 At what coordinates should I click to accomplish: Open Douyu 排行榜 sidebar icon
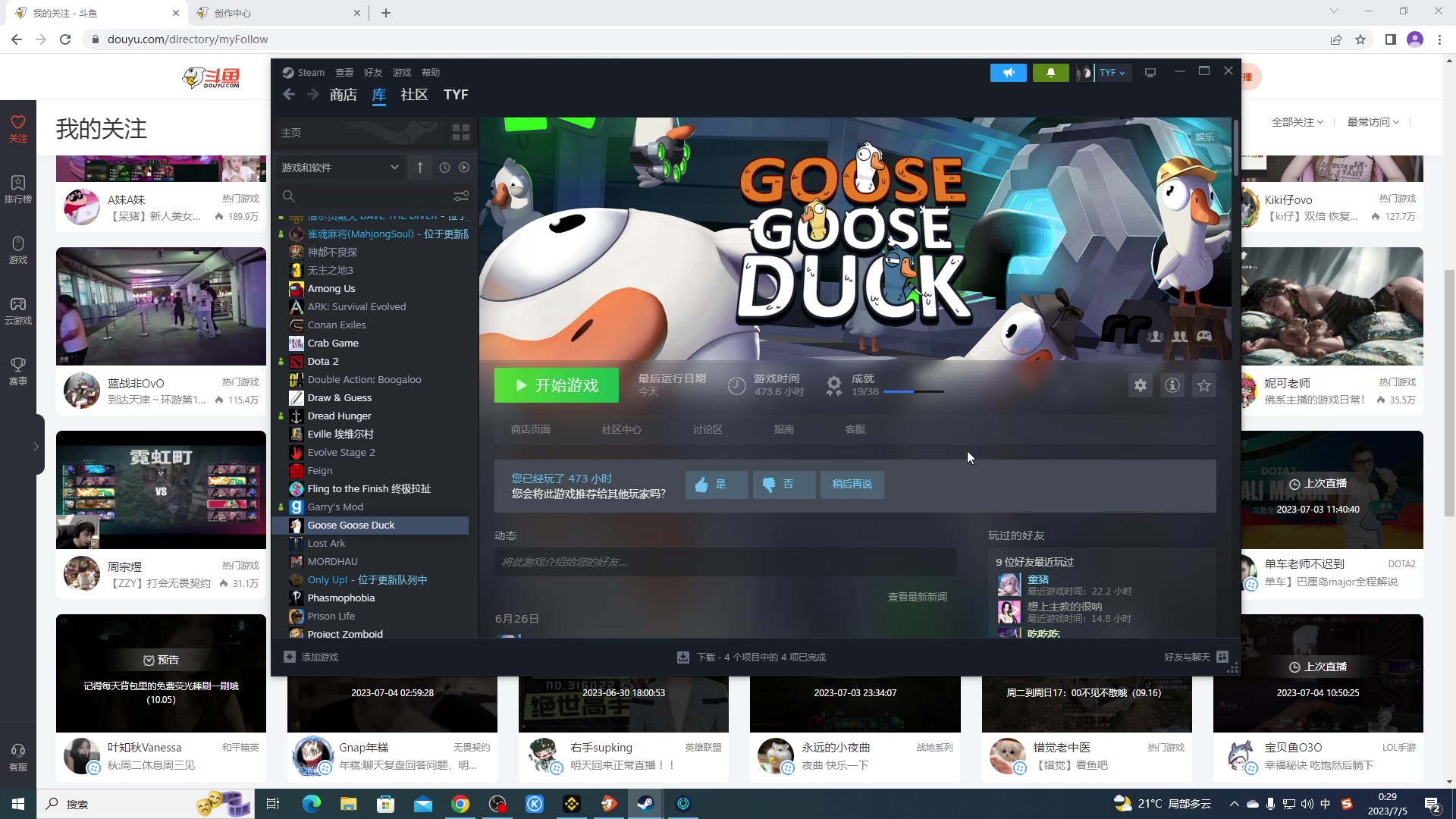tap(18, 183)
